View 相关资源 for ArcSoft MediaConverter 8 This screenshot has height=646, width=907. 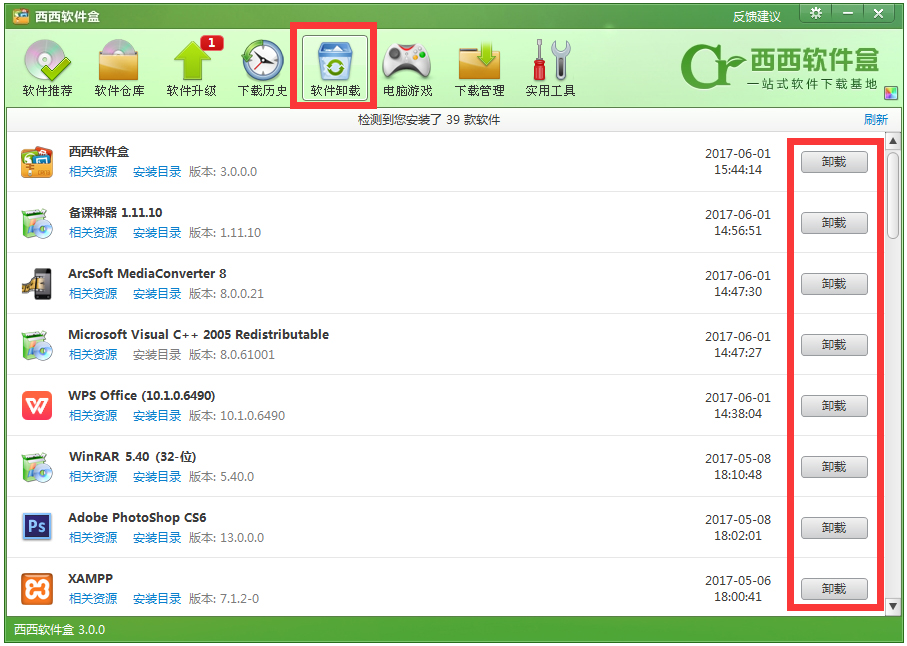tap(93, 293)
